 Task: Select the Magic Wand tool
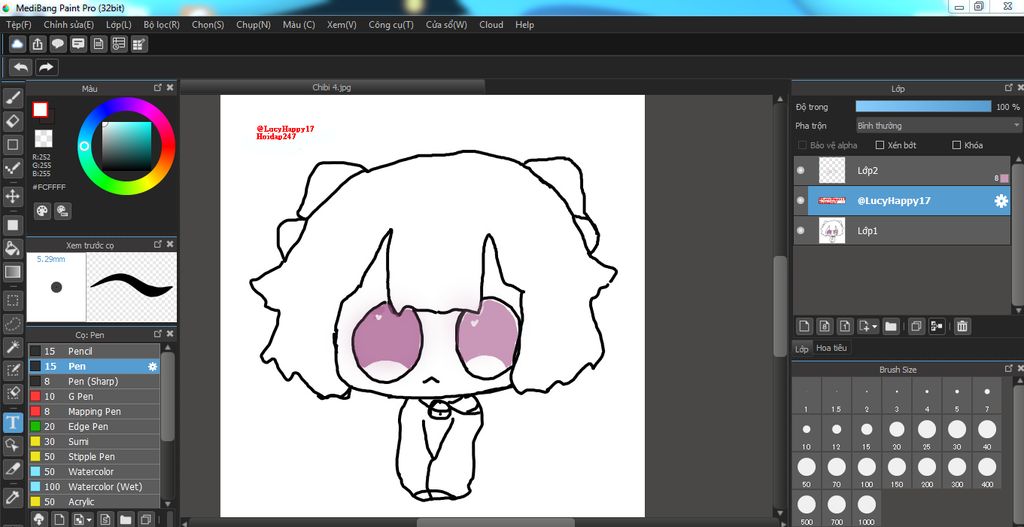(x=12, y=347)
